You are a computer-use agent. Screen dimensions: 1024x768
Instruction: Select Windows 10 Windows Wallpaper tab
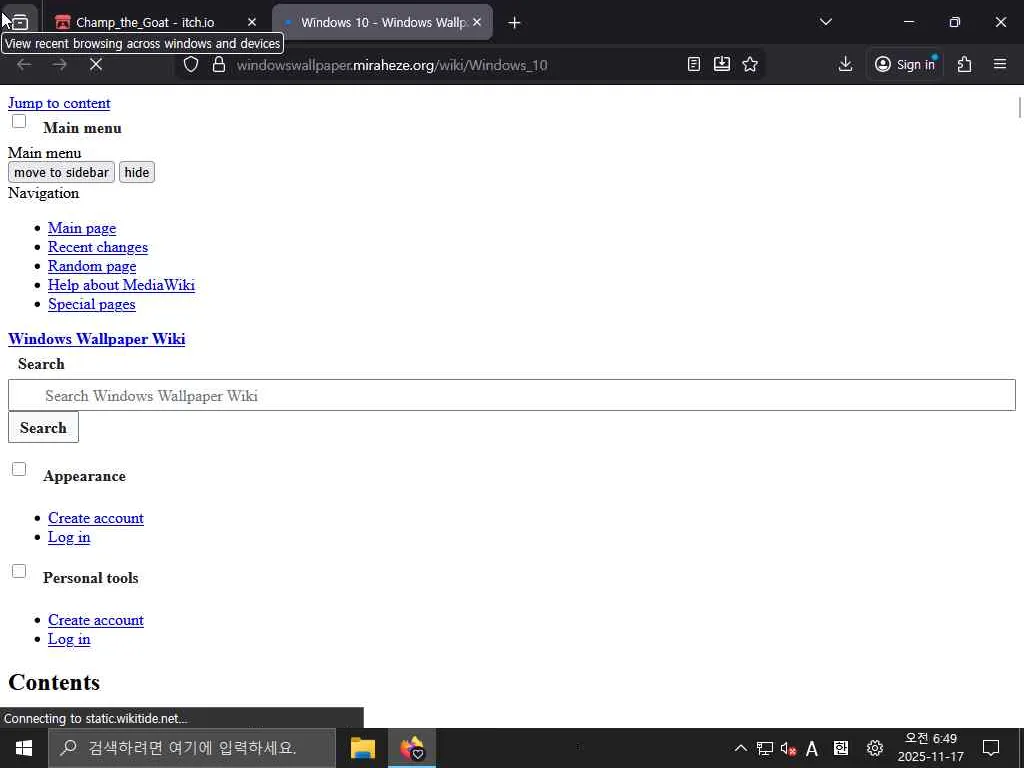point(382,22)
